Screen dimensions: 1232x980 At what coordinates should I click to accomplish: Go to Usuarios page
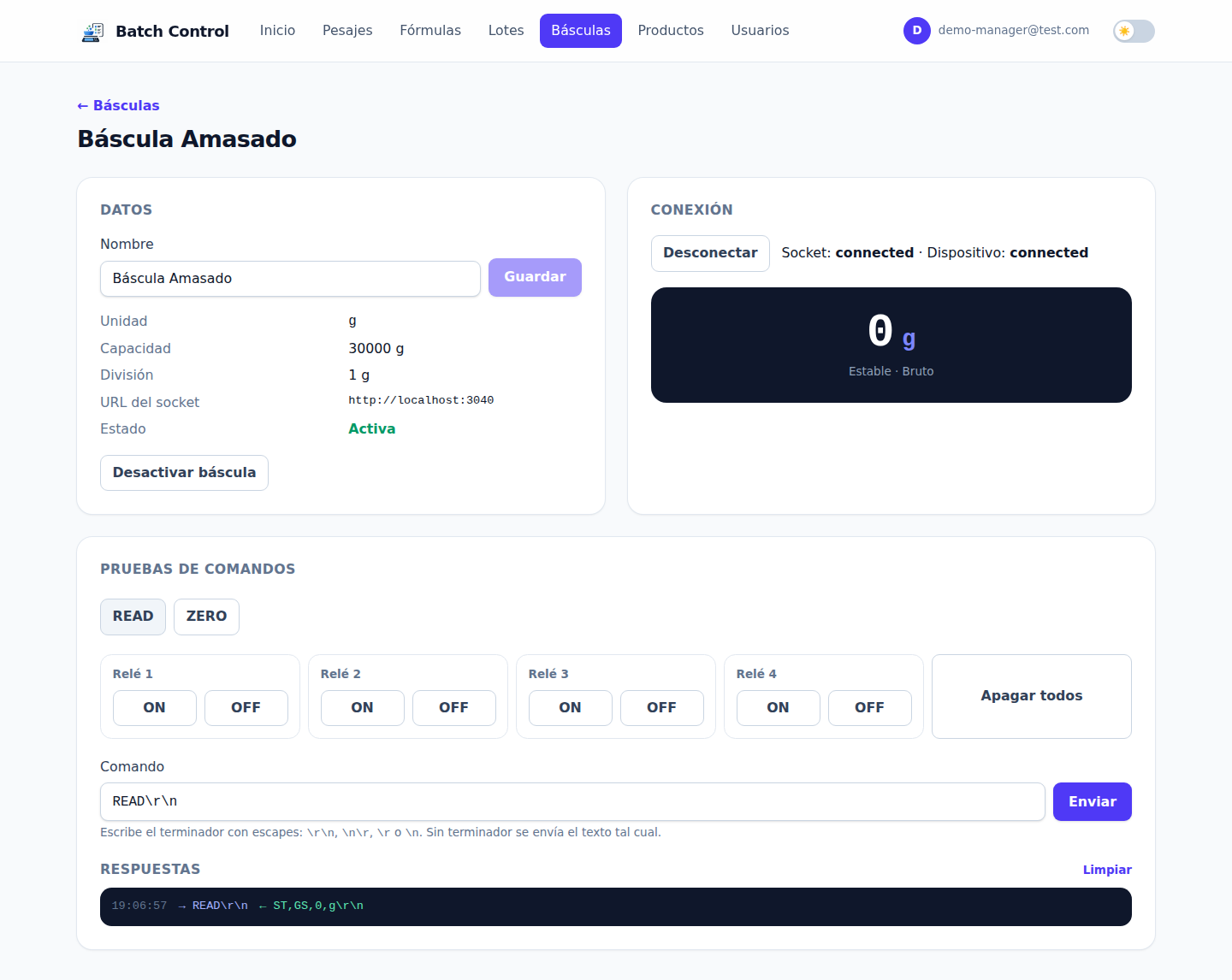tap(760, 31)
